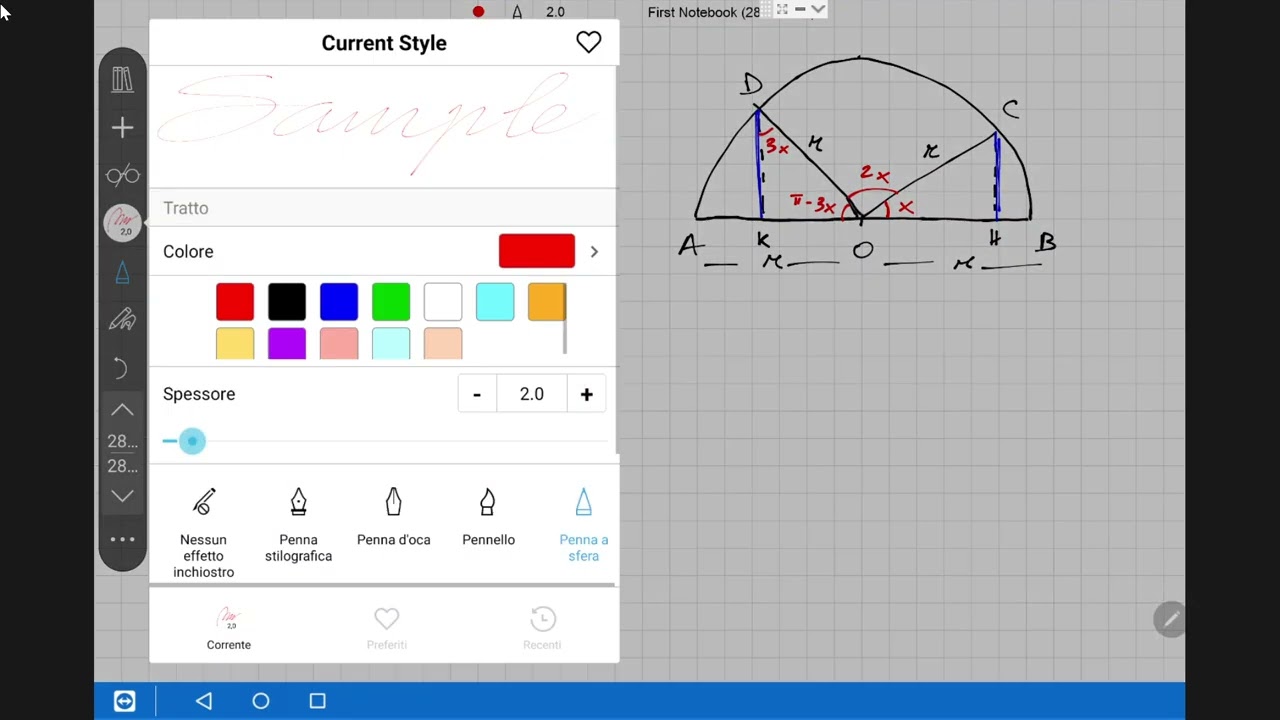Choose Pennello brush type

tap(488, 518)
